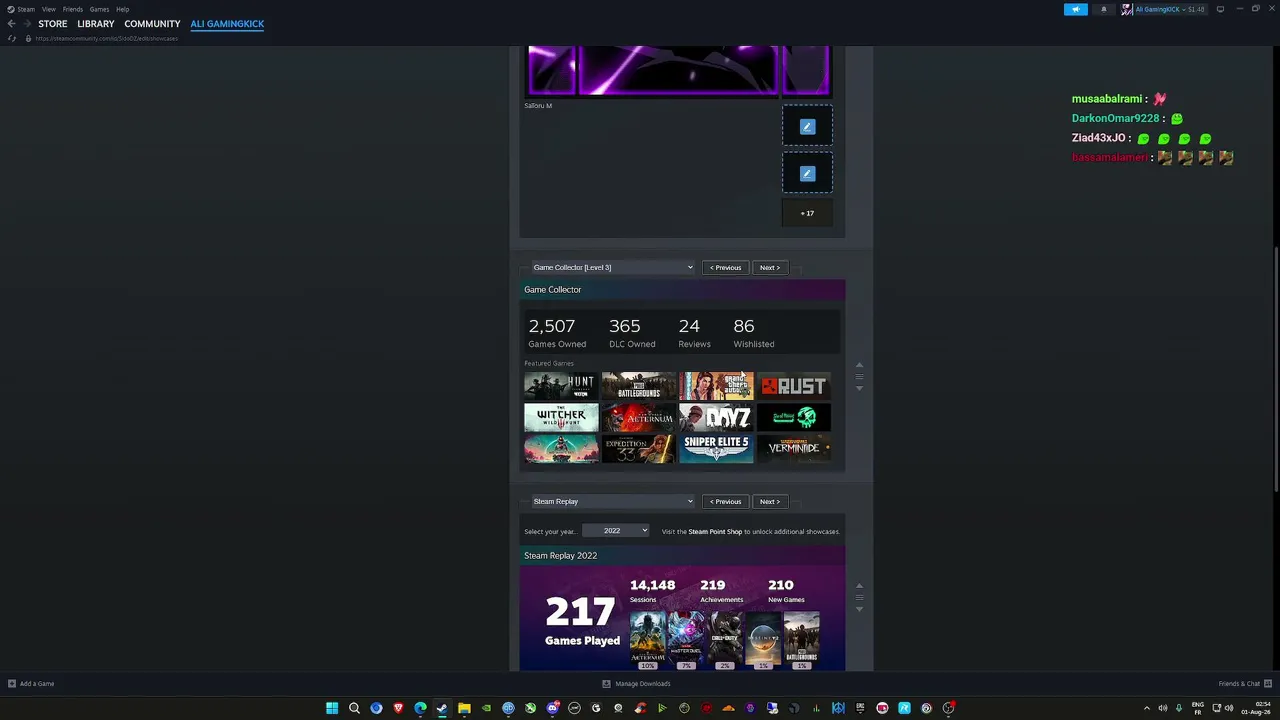The height and width of the screenshot is (720, 1280).
Task: Click Previous beside the Steam Replay dropdown
Action: [726, 502]
